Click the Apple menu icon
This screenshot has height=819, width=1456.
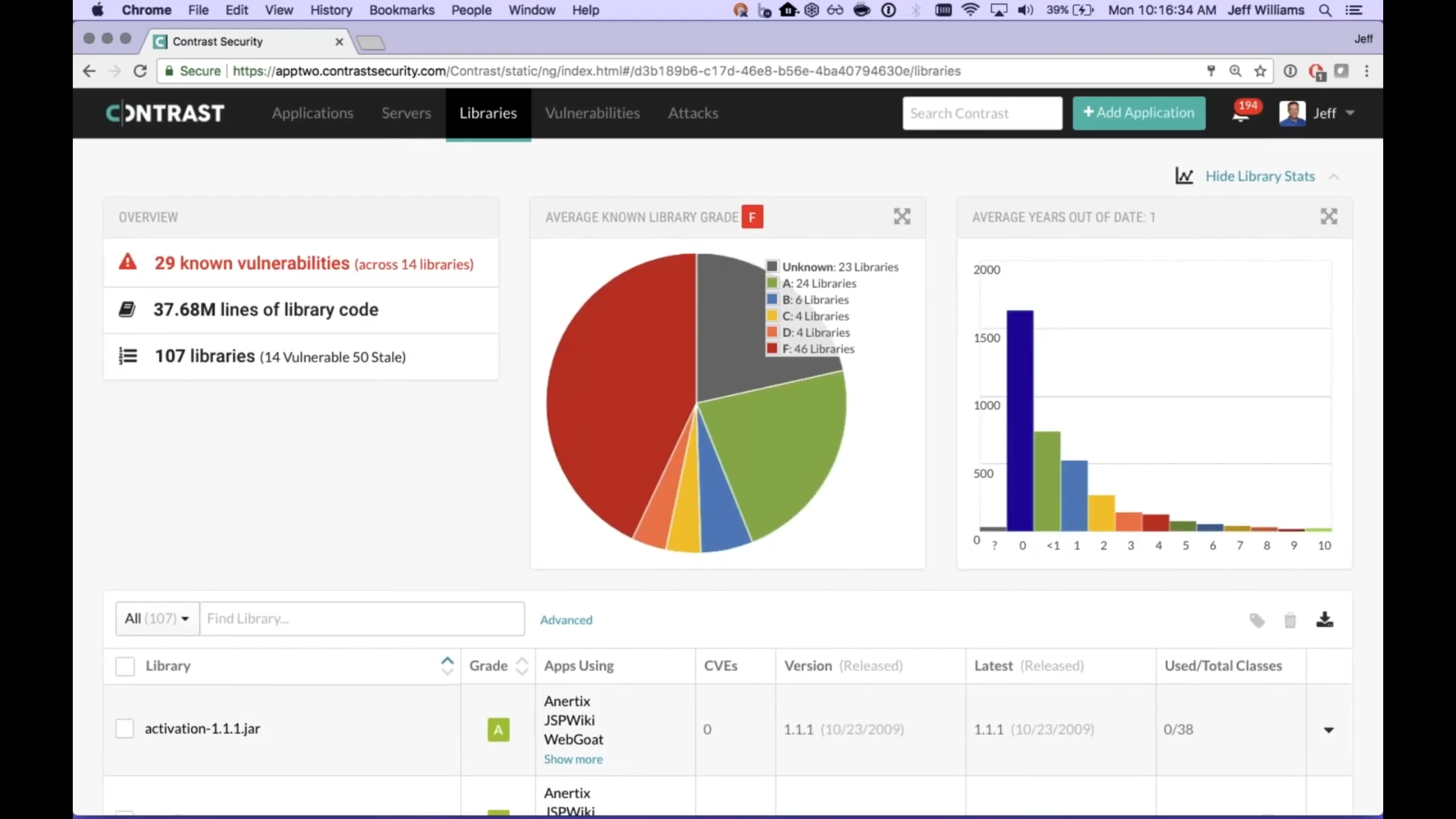coord(98,10)
